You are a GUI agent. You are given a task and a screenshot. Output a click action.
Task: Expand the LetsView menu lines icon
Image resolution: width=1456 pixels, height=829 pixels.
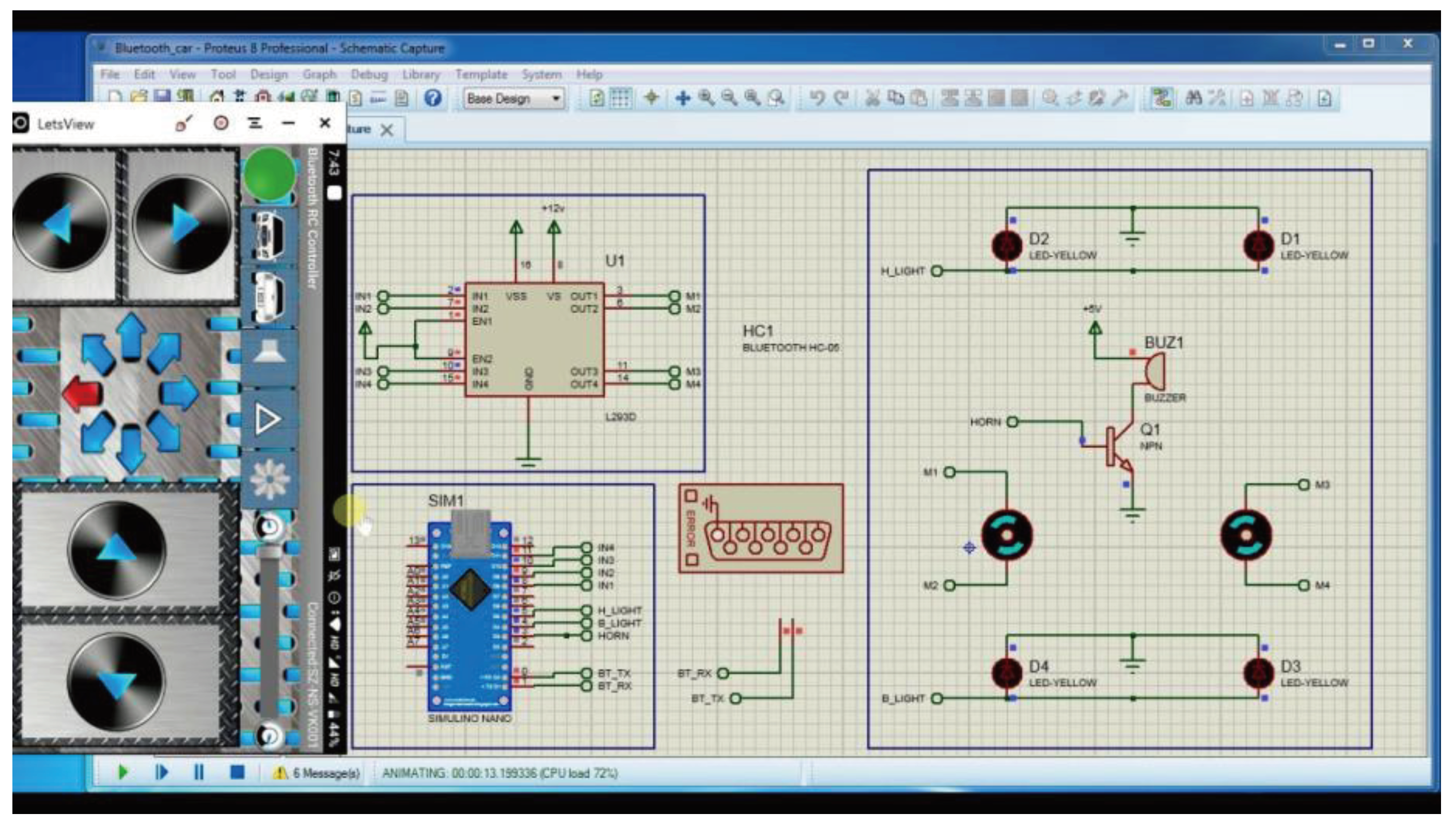click(x=255, y=123)
